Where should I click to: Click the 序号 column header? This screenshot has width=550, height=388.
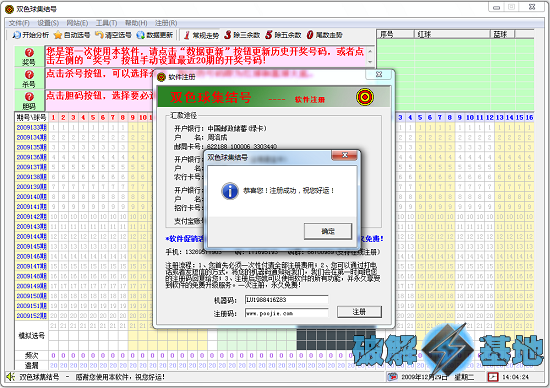click(396, 34)
